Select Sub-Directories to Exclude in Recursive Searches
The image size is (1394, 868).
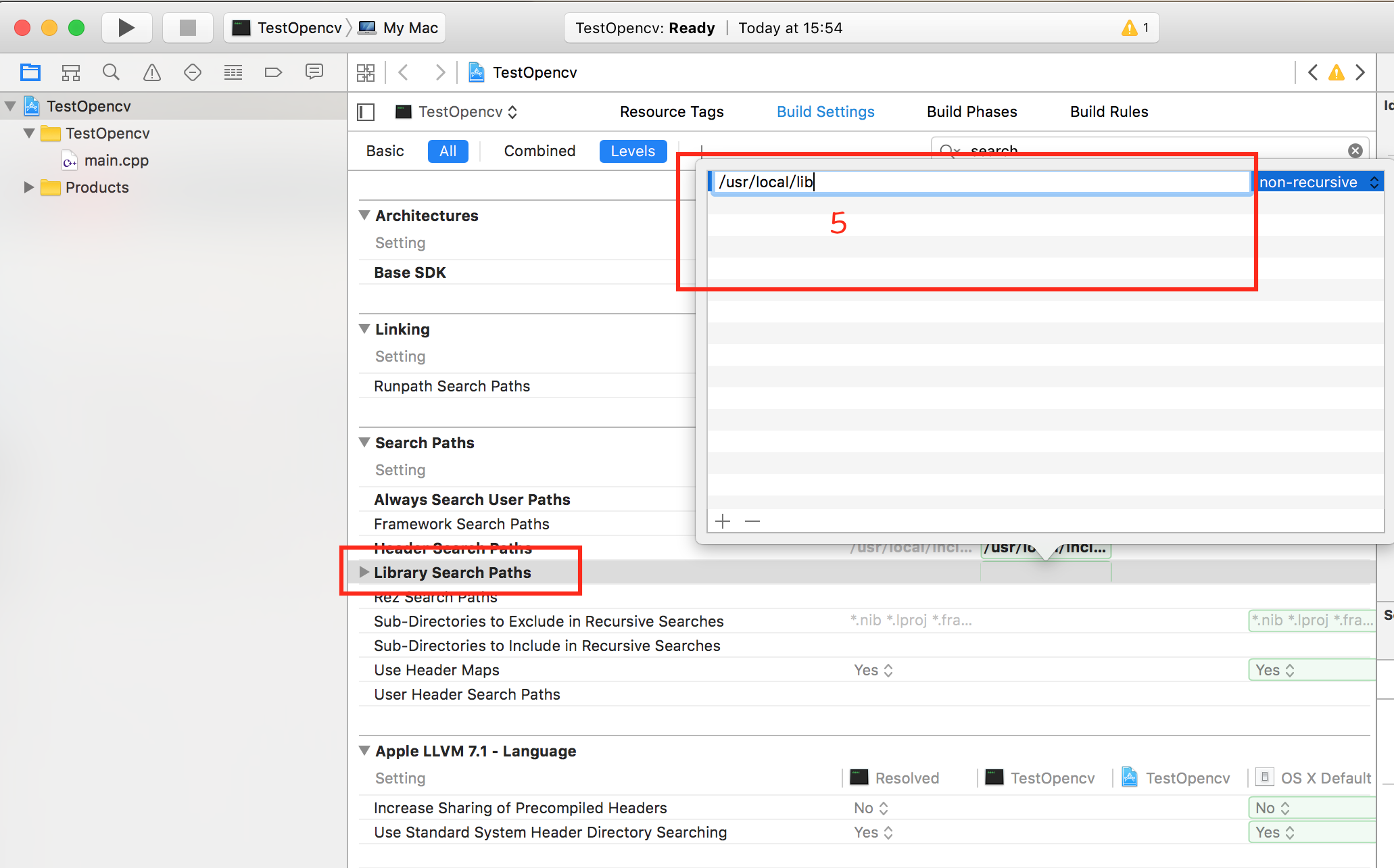[x=548, y=621]
